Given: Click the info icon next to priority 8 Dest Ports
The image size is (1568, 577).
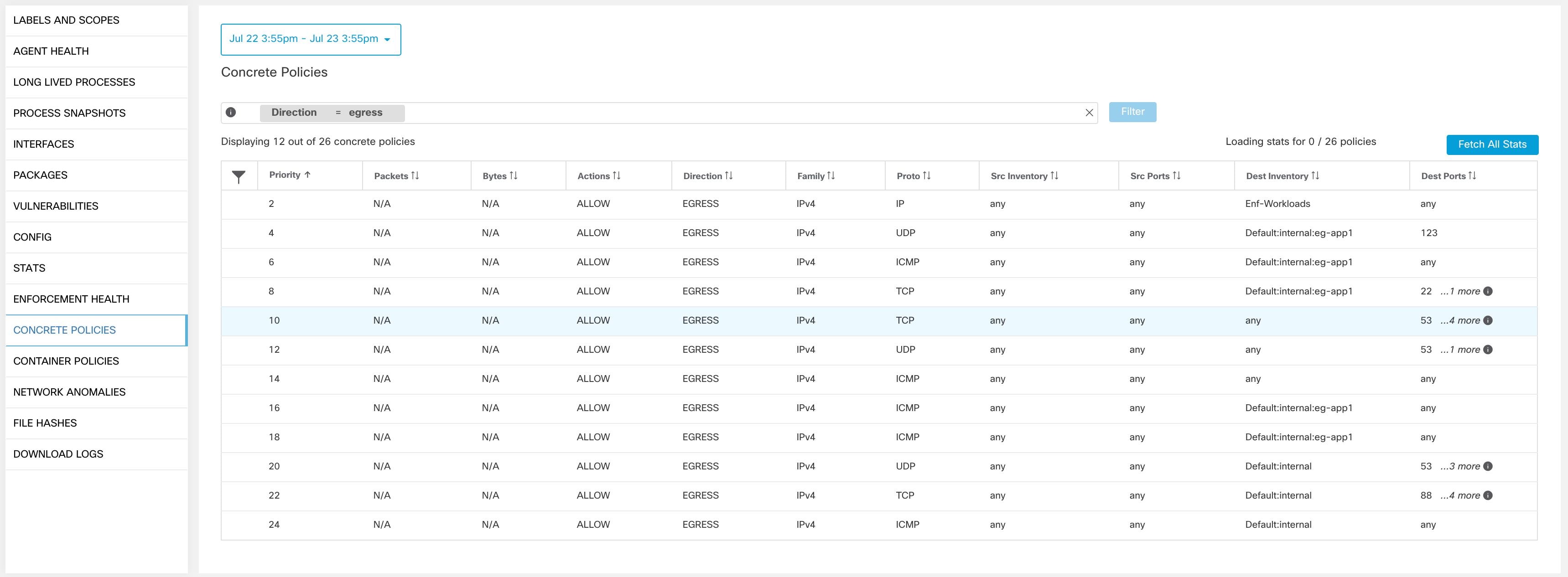Looking at the screenshot, I should [1488, 291].
